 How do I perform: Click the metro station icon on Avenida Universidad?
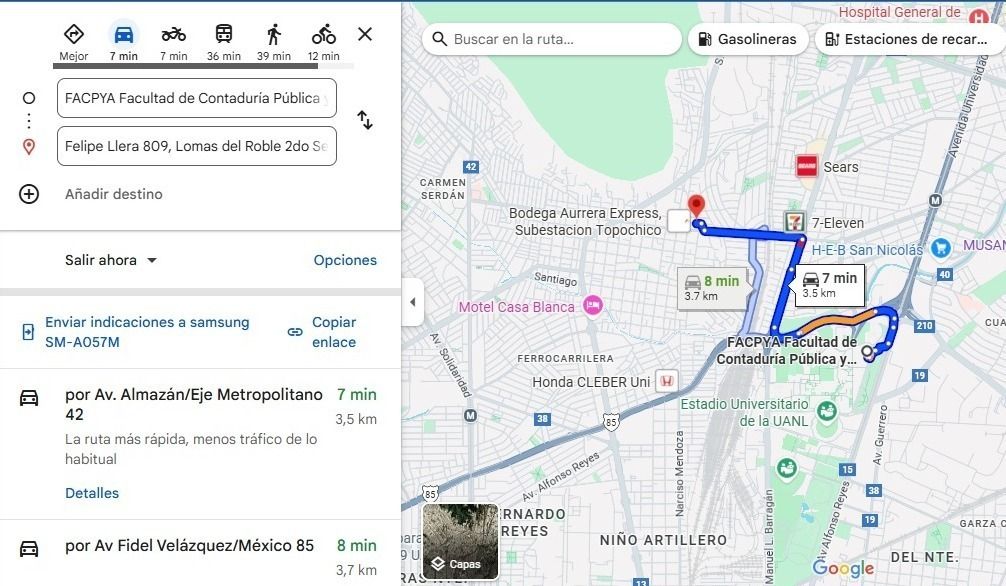point(935,201)
